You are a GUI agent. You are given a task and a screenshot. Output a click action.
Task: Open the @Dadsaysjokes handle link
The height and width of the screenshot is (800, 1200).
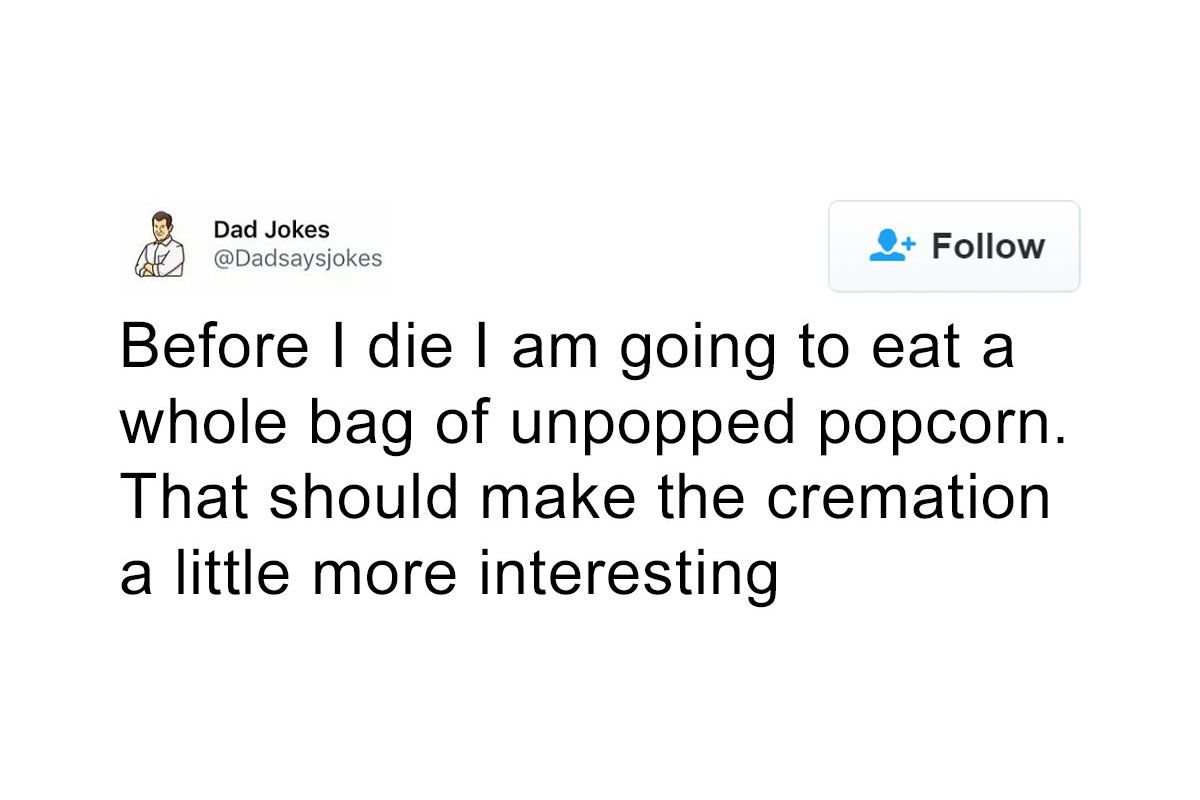click(297, 258)
